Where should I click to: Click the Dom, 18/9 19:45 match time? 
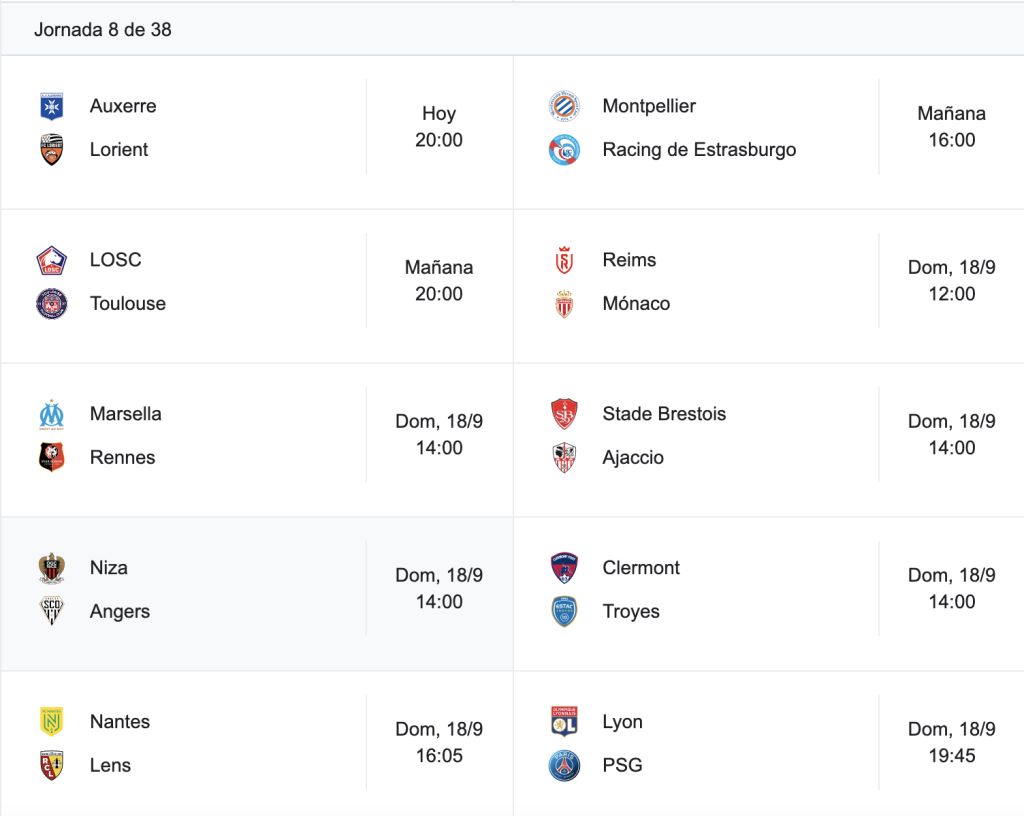(952, 742)
